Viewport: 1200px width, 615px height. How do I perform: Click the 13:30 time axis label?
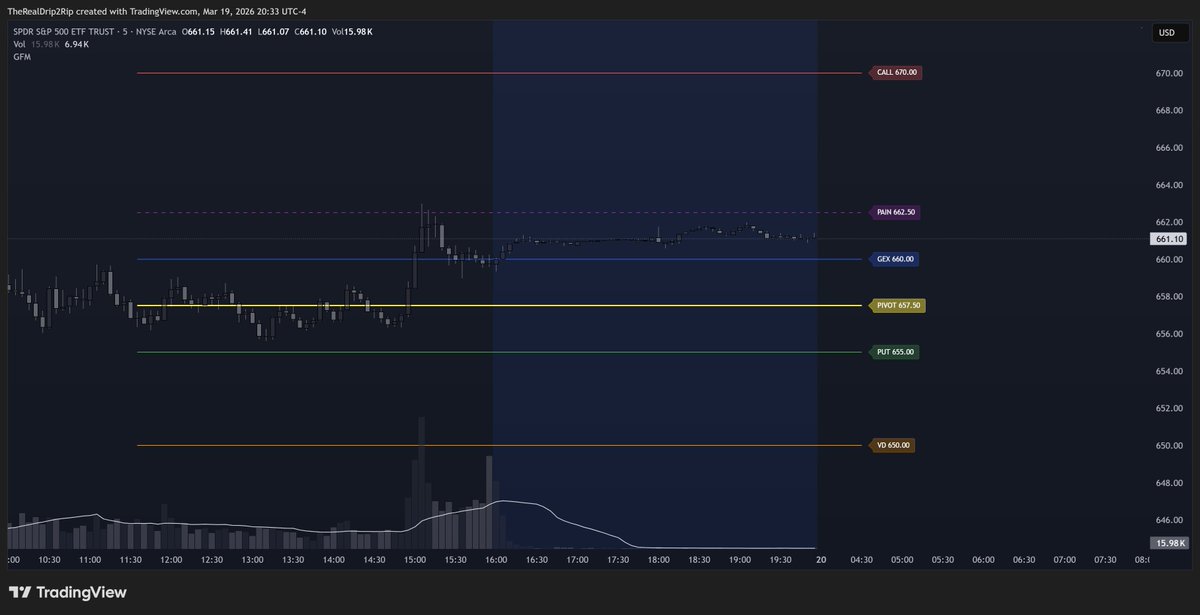pyautogui.click(x=294, y=560)
